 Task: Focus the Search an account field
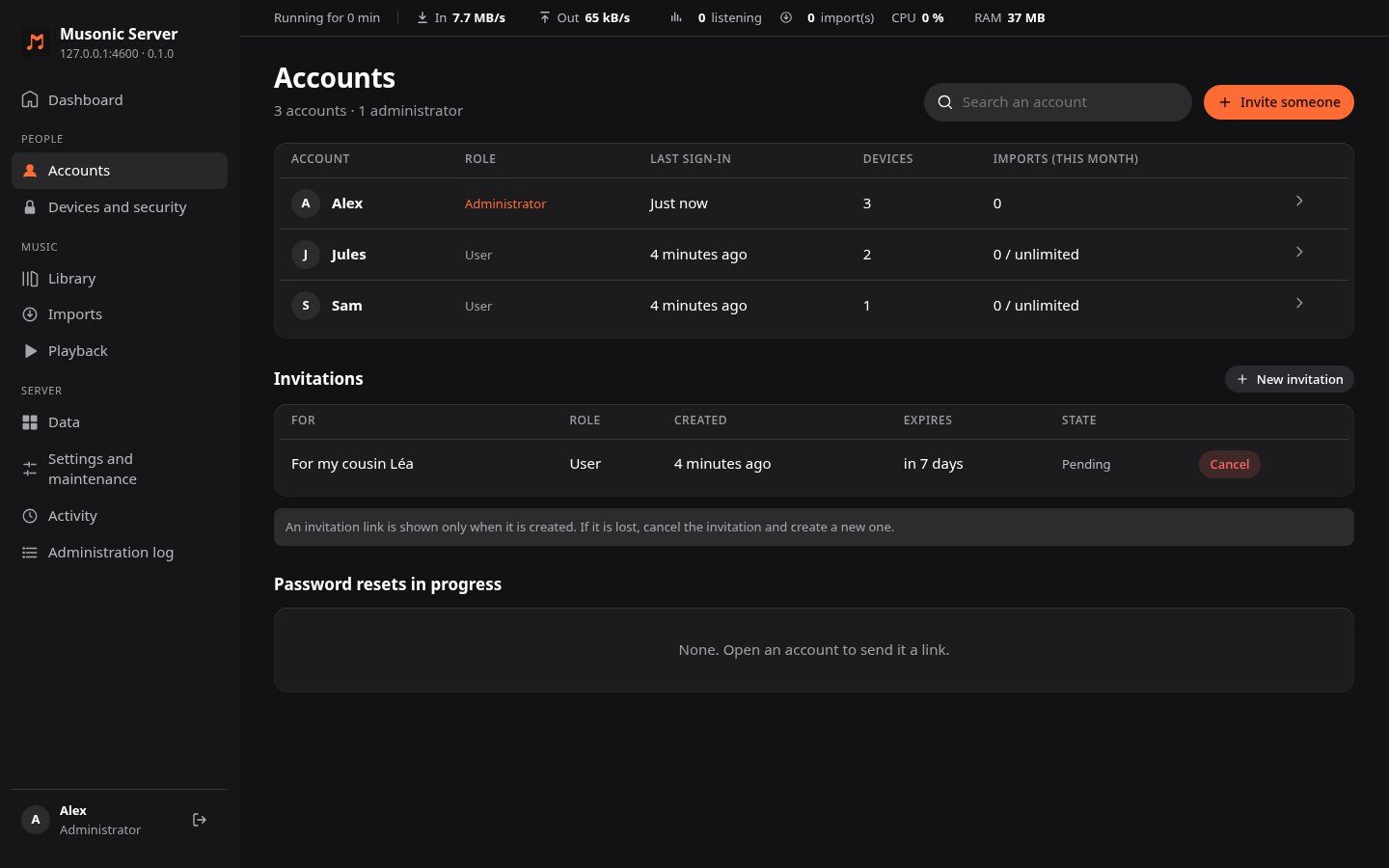[x=1058, y=102]
